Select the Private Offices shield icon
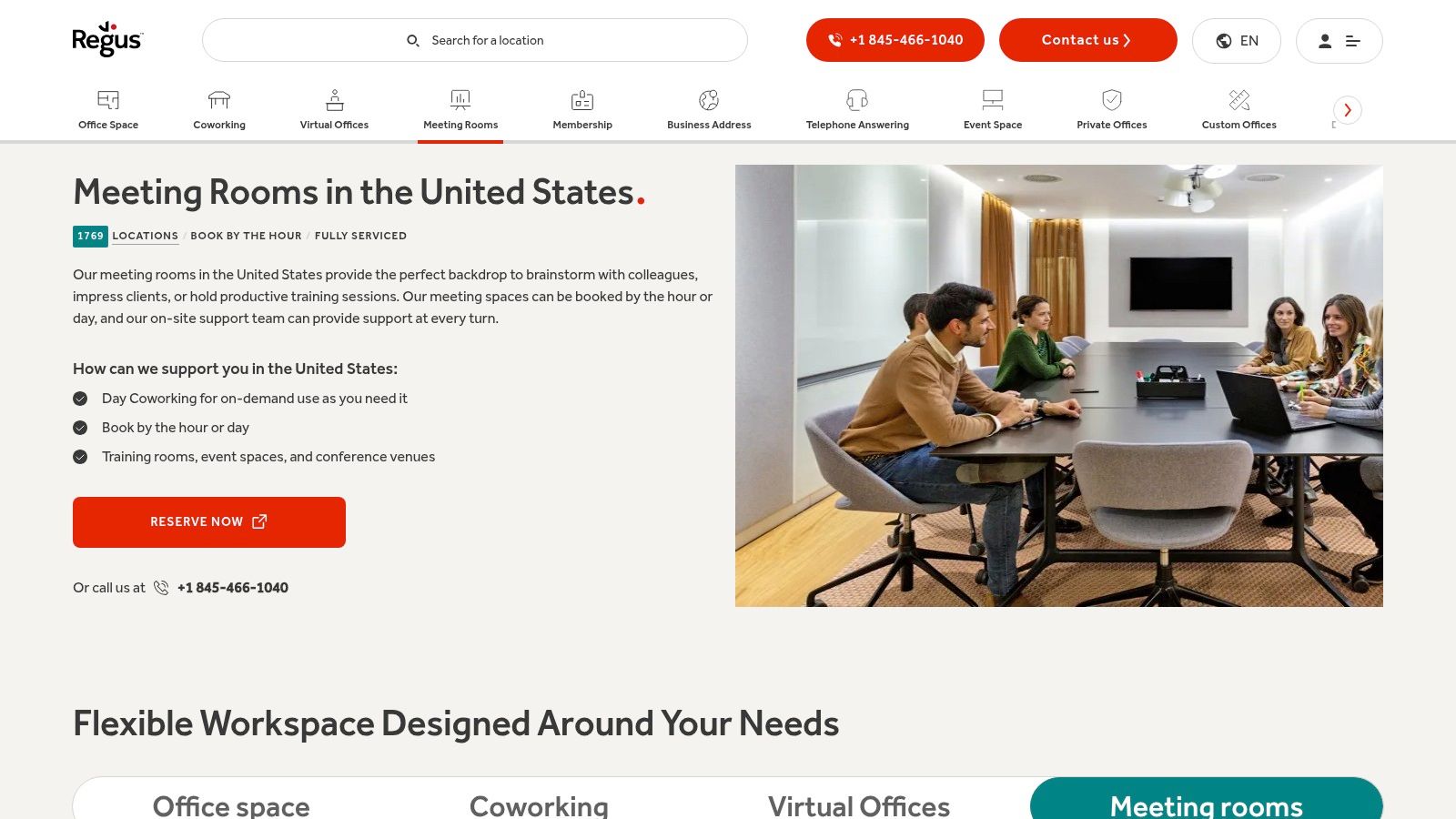The width and height of the screenshot is (1456, 819). (x=1112, y=100)
